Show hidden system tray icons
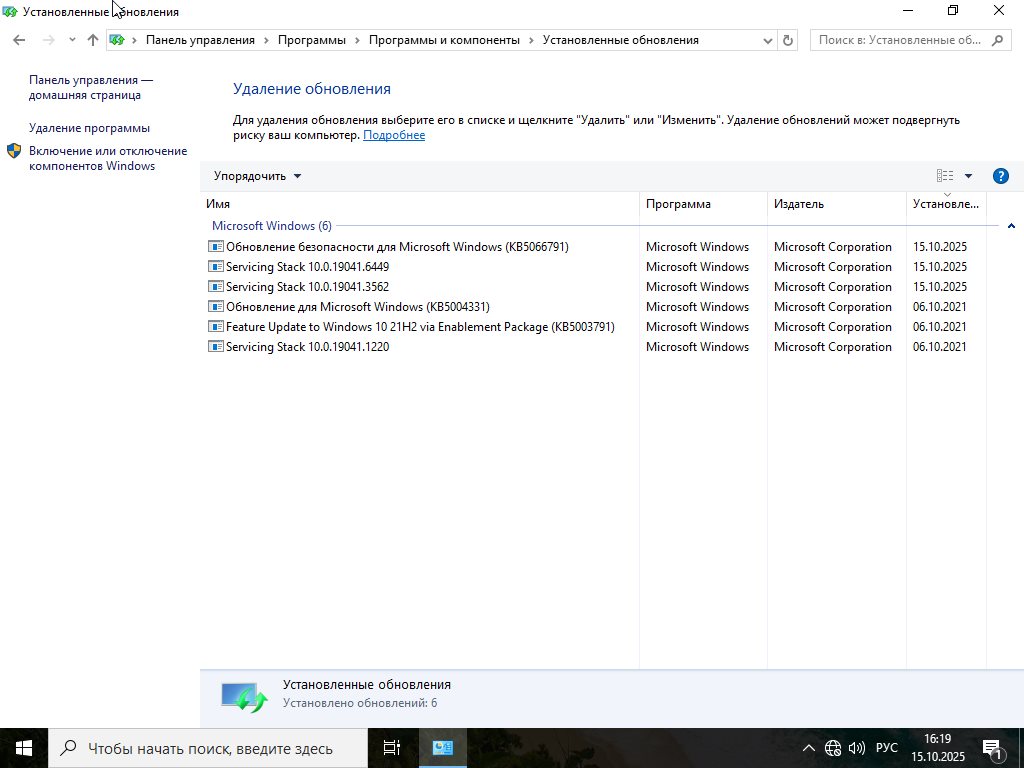Screen dimensions: 1024x768 809,748
